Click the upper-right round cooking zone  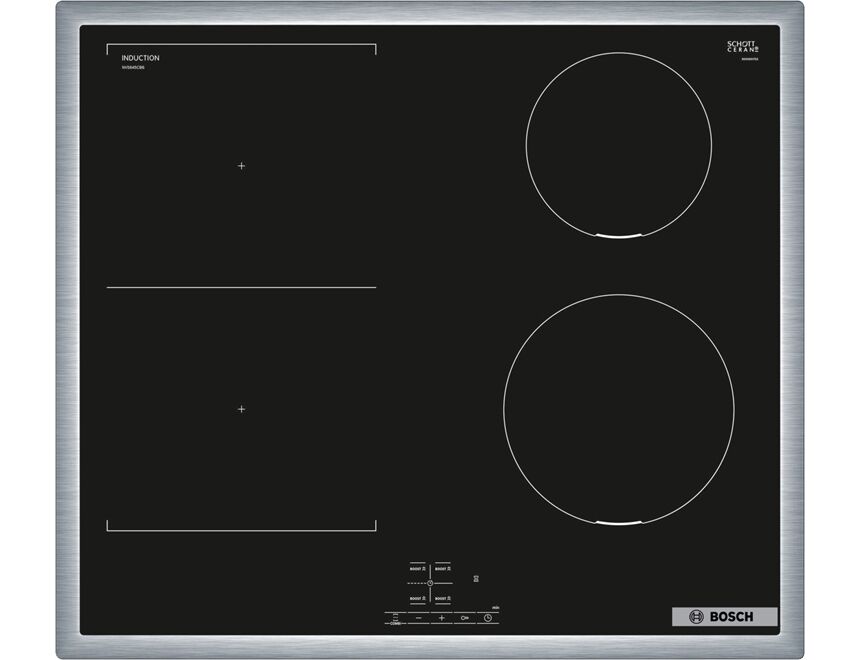coord(619,145)
